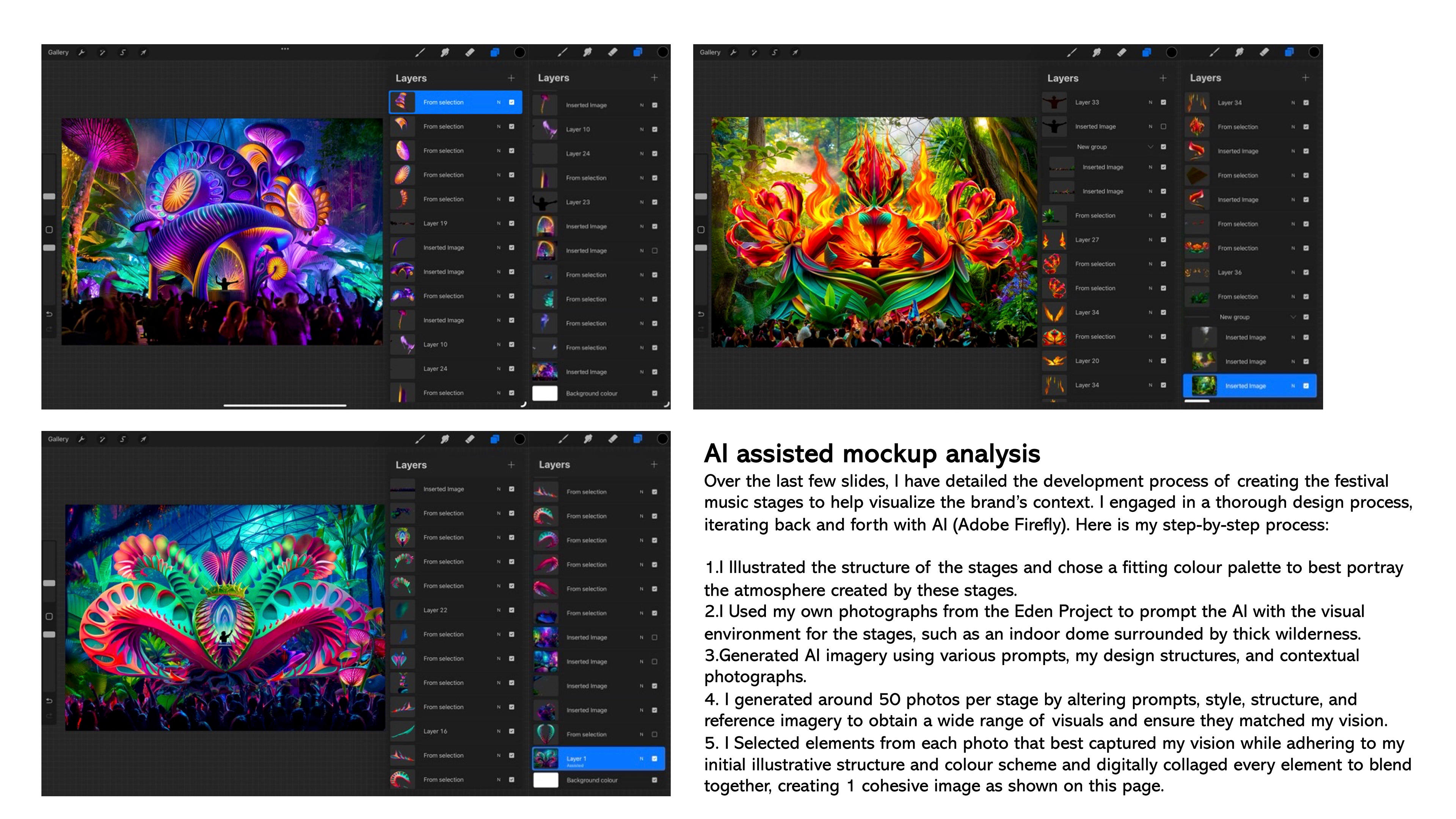Image resolution: width=1456 pixels, height=819 pixels.
Task: Activate Transform arrow tool in mushroom stage screenshot
Action: [x=144, y=52]
